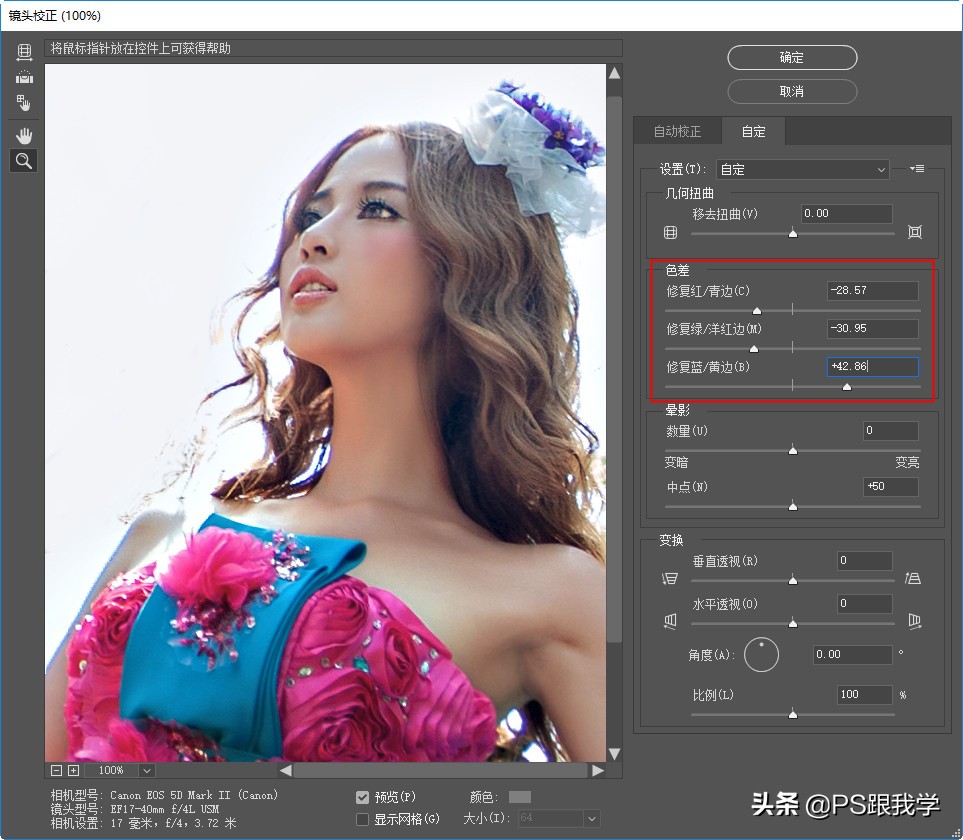963x840 pixels.
Task: Click the 角度 value field
Action: pos(852,655)
